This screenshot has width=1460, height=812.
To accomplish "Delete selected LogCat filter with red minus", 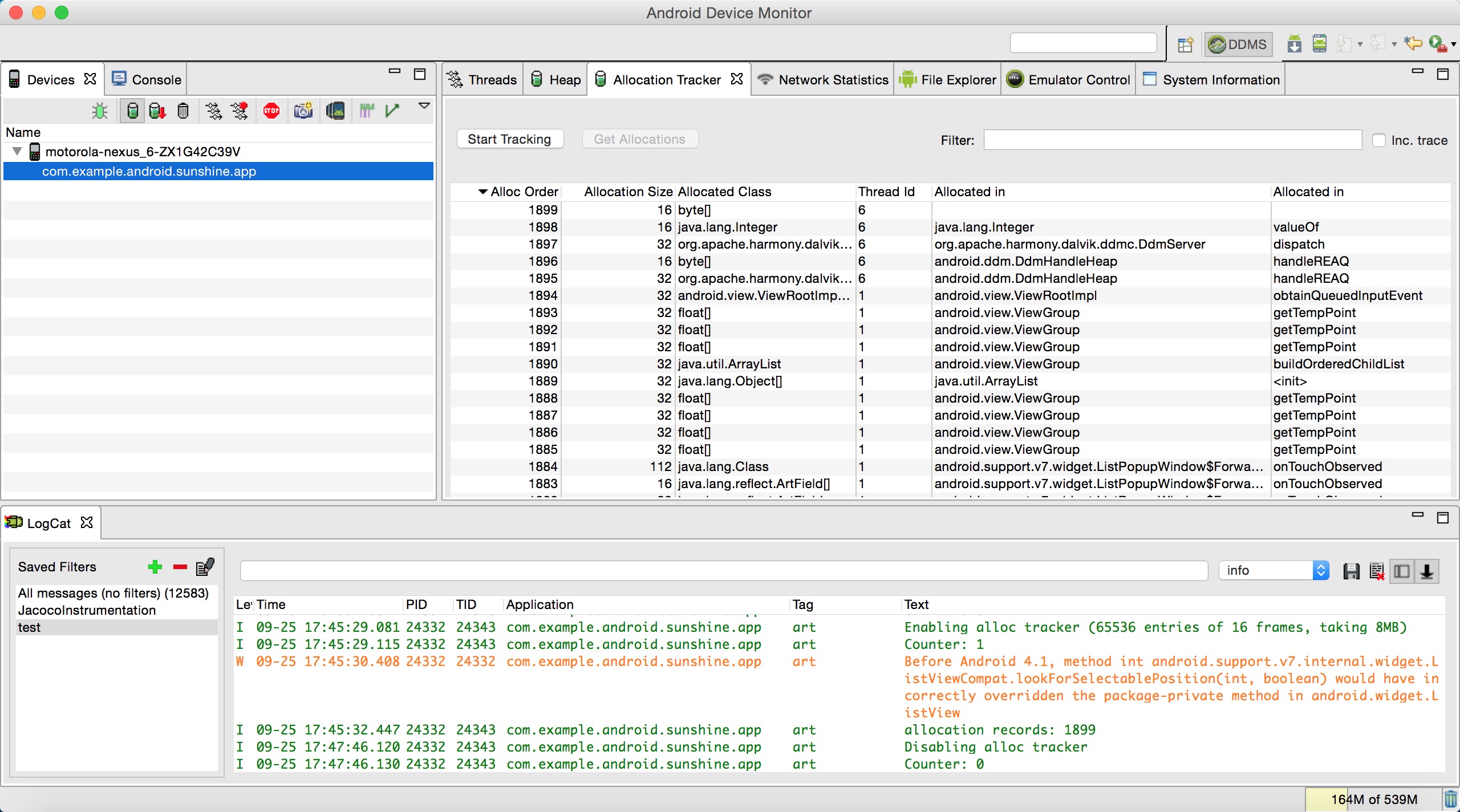I will tap(180, 567).
